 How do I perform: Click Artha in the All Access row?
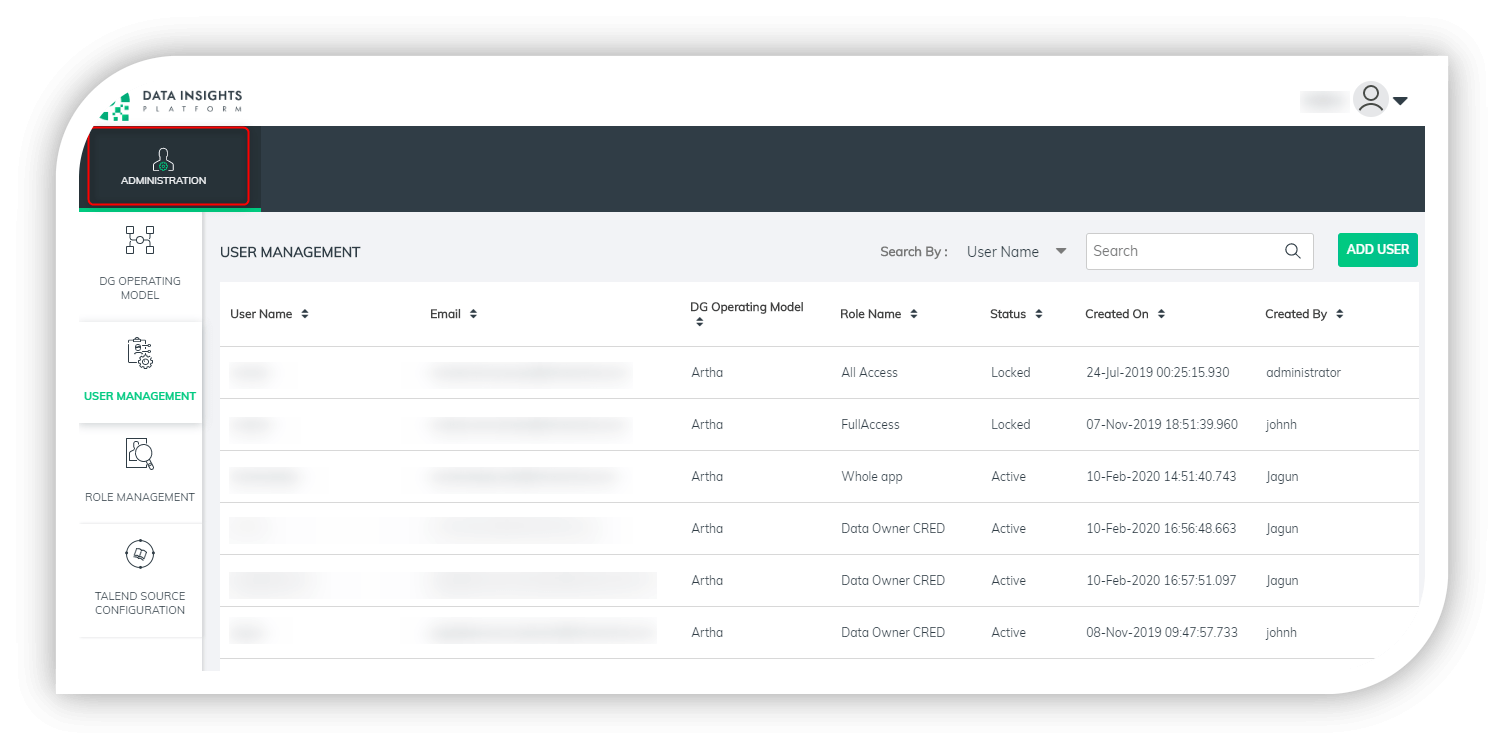pos(707,372)
